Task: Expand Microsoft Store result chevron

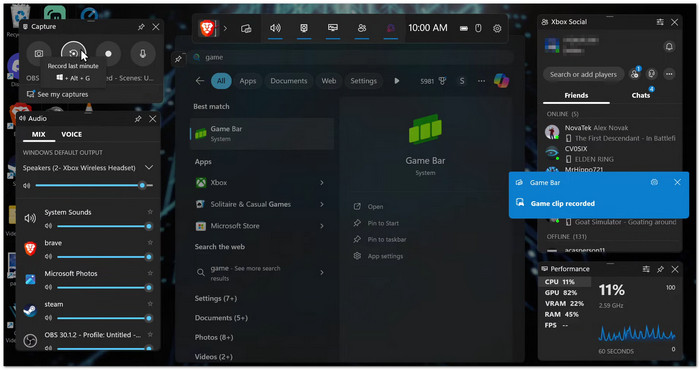Action: pos(322,226)
